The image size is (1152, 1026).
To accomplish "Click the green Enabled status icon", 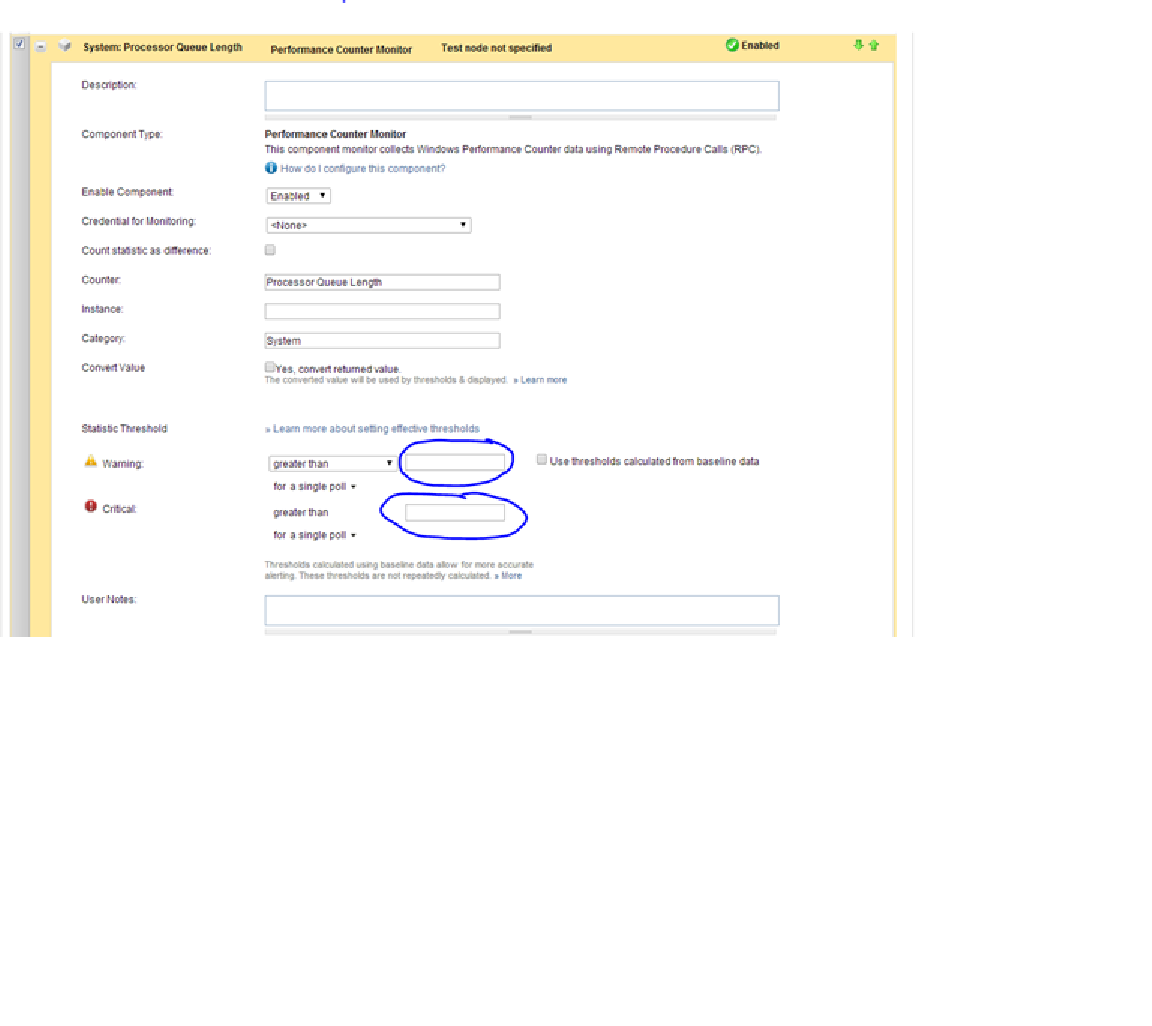I will click(x=732, y=45).
